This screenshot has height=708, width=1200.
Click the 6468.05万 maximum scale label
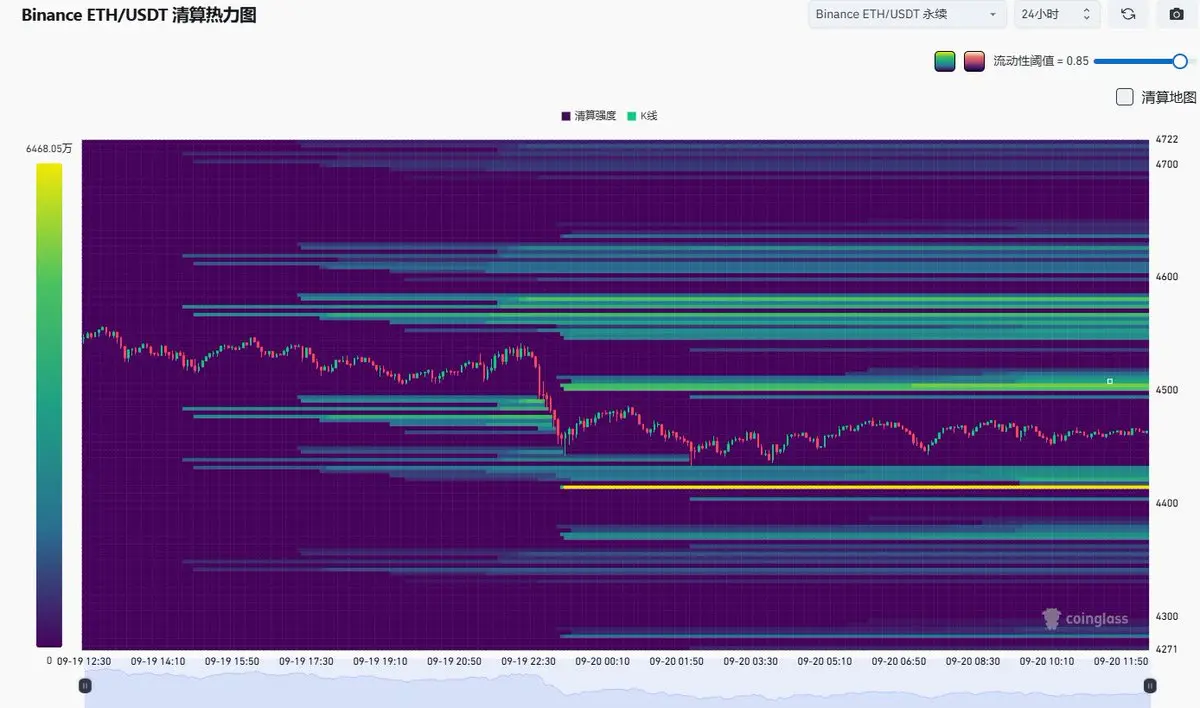tap(49, 148)
